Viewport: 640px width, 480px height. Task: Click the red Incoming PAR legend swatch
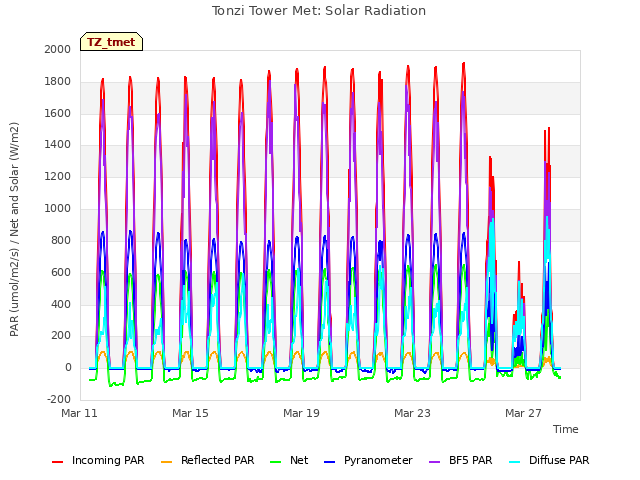(x=58, y=462)
